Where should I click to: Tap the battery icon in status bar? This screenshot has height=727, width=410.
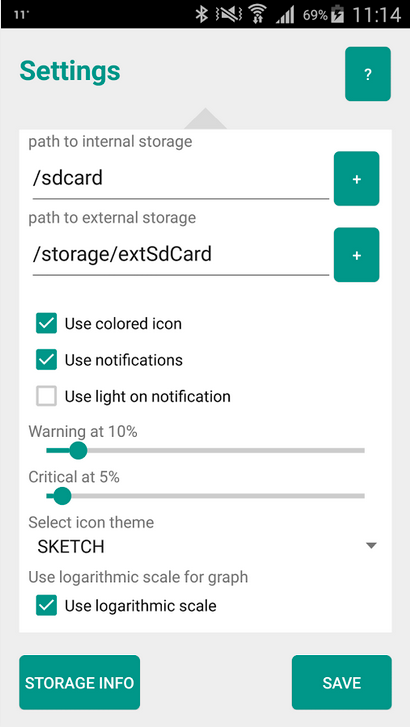(x=338, y=15)
